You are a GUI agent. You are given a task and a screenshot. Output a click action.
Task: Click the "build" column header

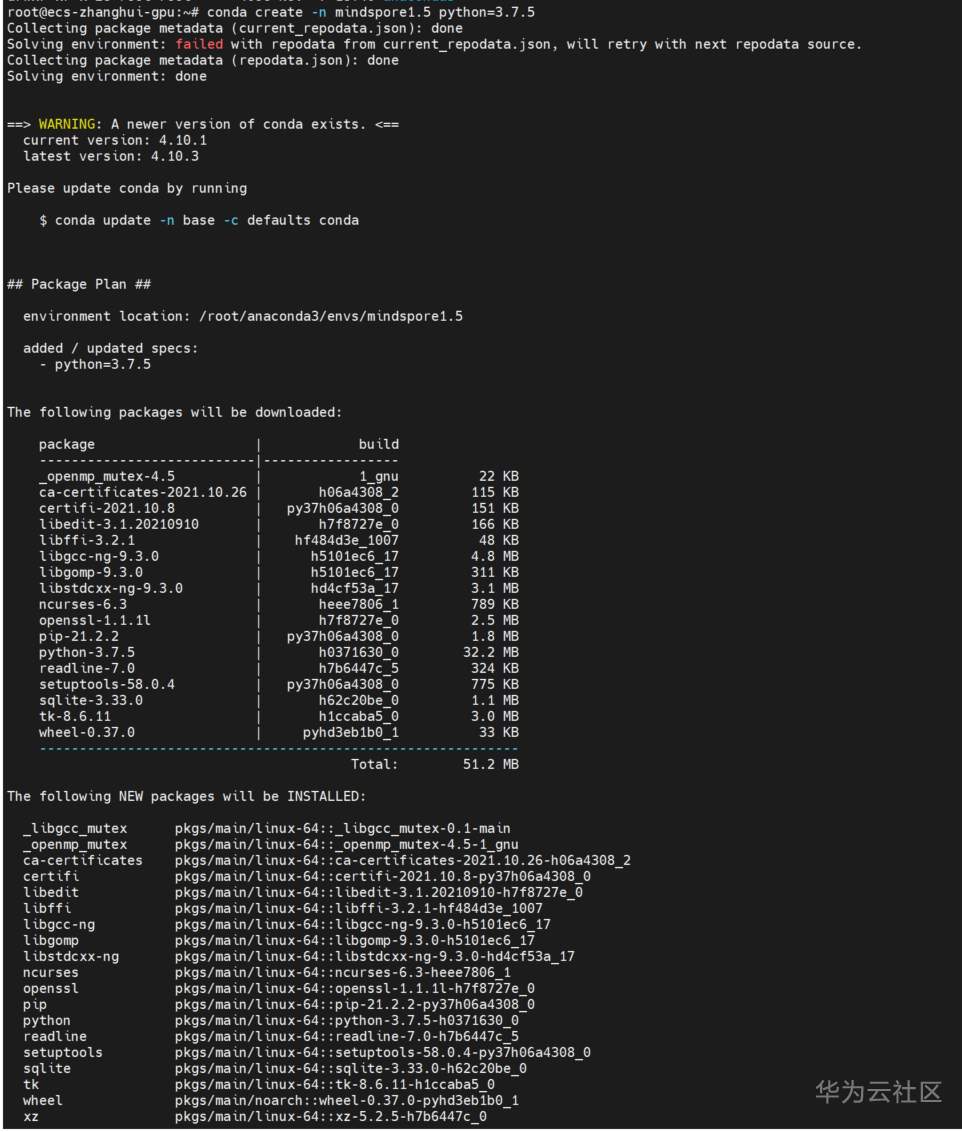click(378, 444)
